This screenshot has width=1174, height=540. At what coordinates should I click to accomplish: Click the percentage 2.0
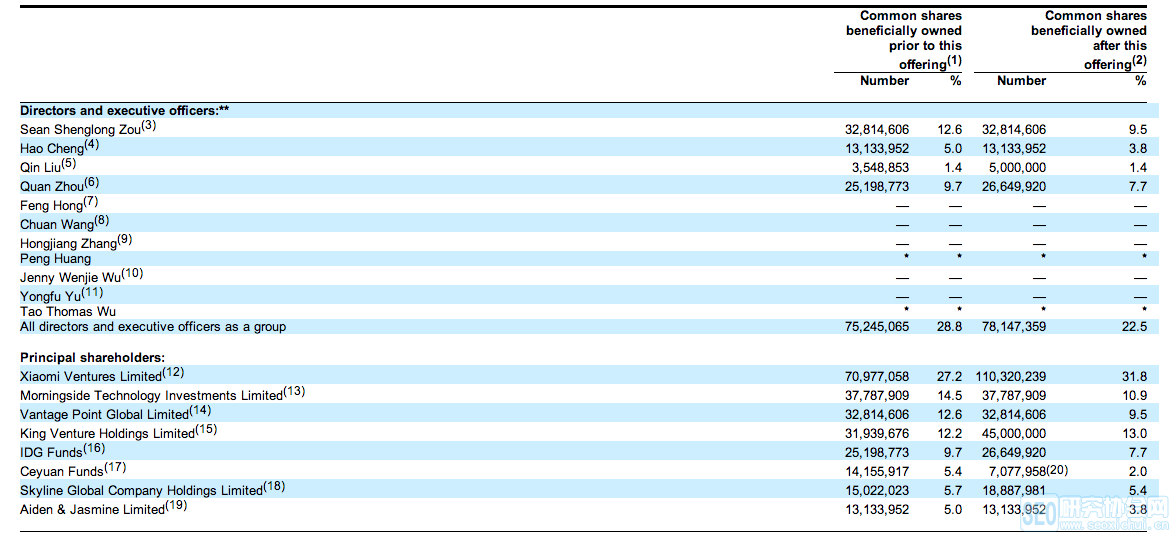click(1138, 472)
